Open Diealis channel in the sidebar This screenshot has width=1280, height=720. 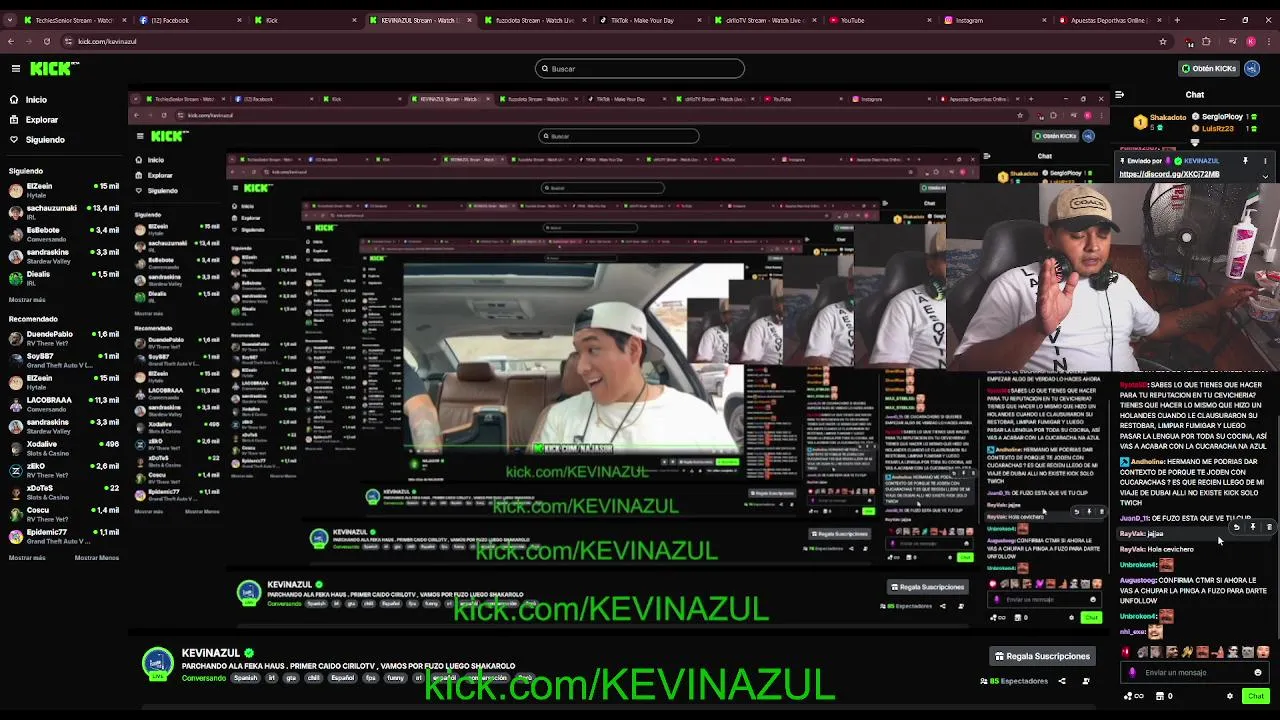[x=64, y=278]
